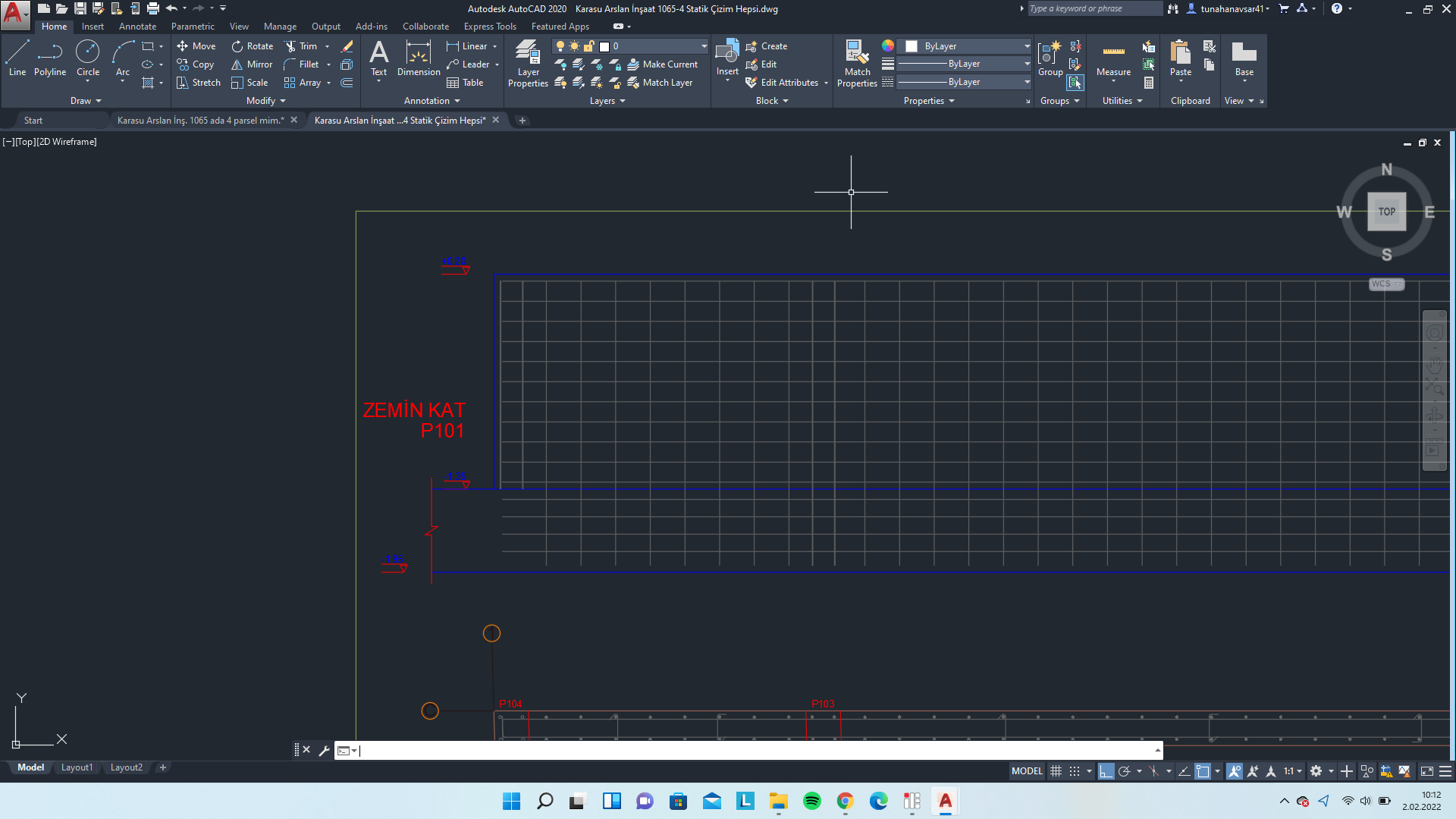This screenshot has width=1456, height=819.
Task: Toggle object snap tracking
Action: [1184, 771]
